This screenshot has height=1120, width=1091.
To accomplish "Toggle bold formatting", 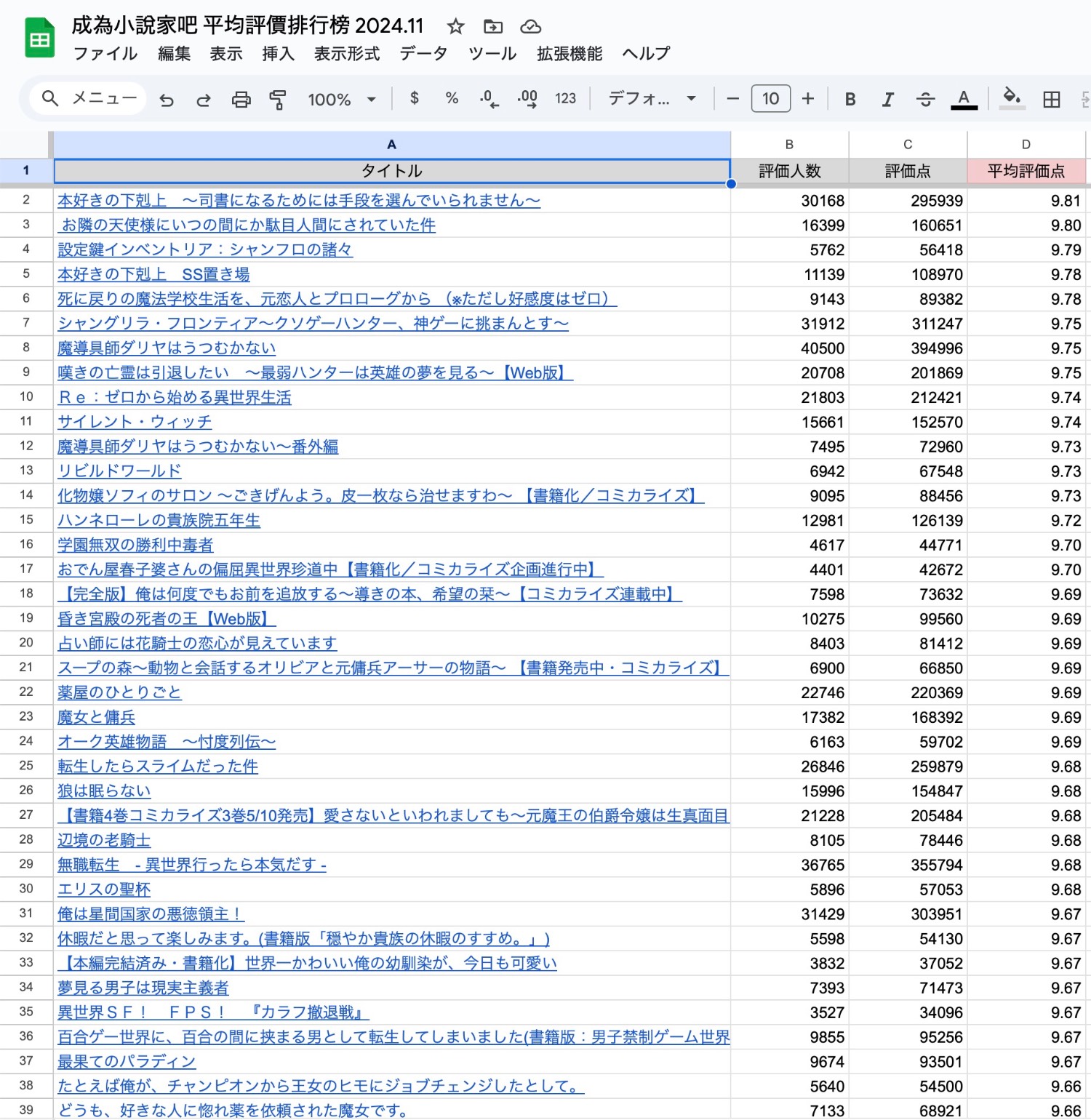I will point(850,100).
